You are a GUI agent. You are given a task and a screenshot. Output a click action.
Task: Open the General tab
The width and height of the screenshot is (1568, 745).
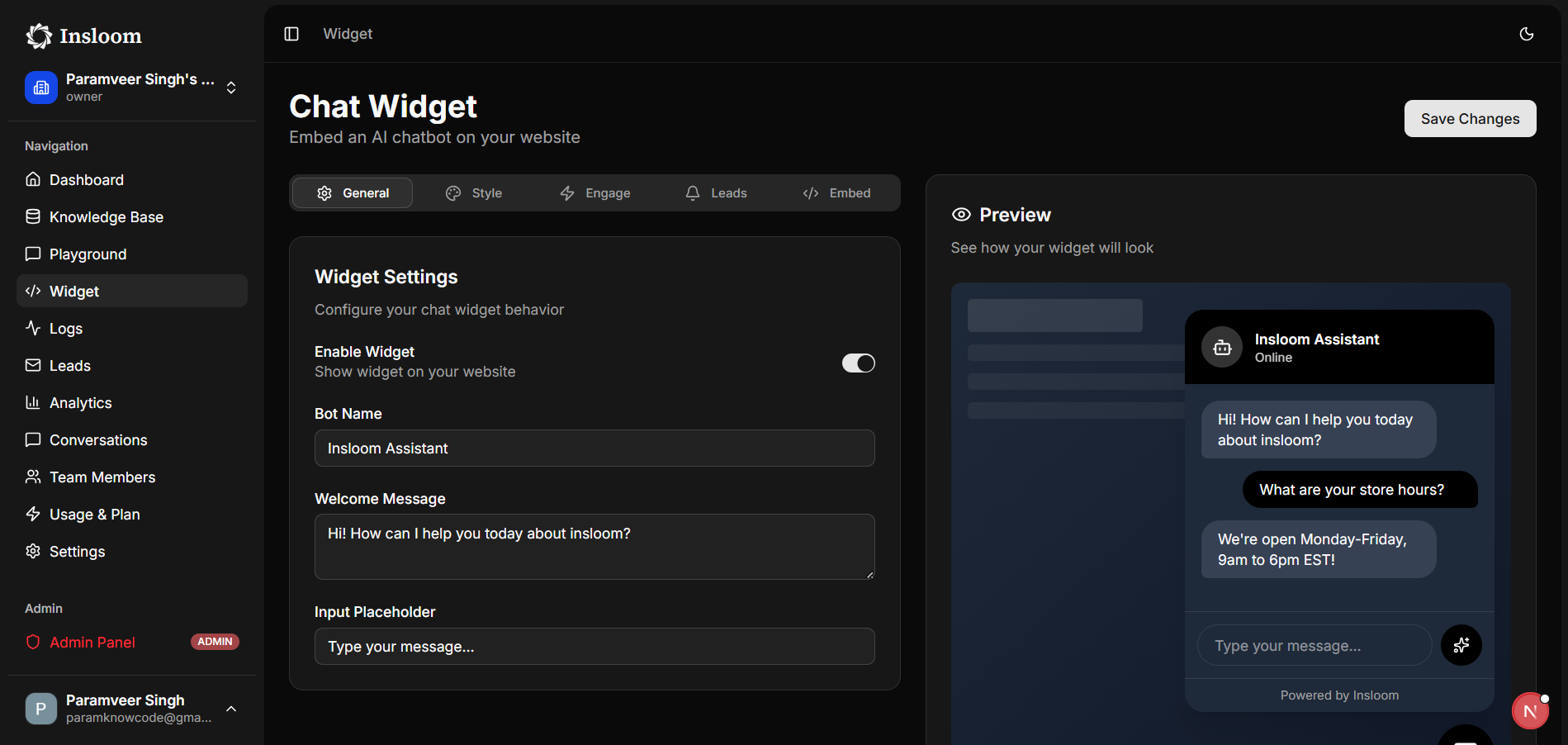(x=353, y=193)
